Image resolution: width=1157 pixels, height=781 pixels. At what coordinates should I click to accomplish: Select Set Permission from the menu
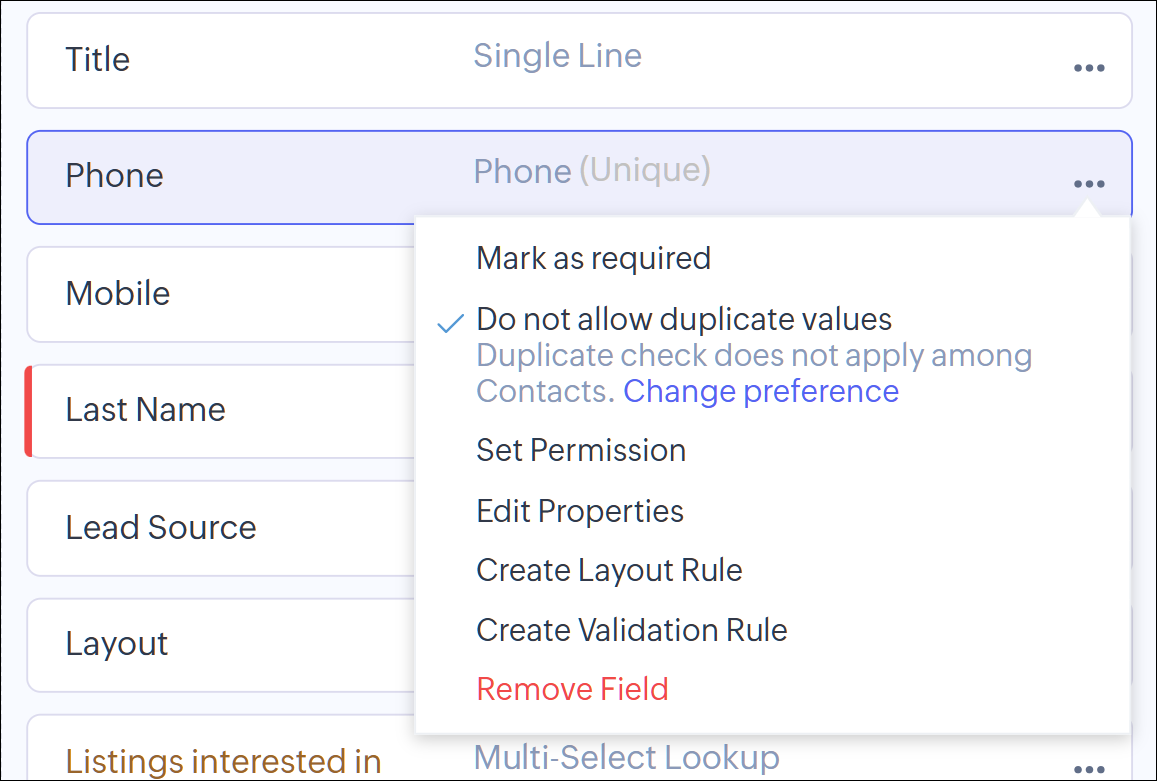pyautogui.click(x=581, y=450)
